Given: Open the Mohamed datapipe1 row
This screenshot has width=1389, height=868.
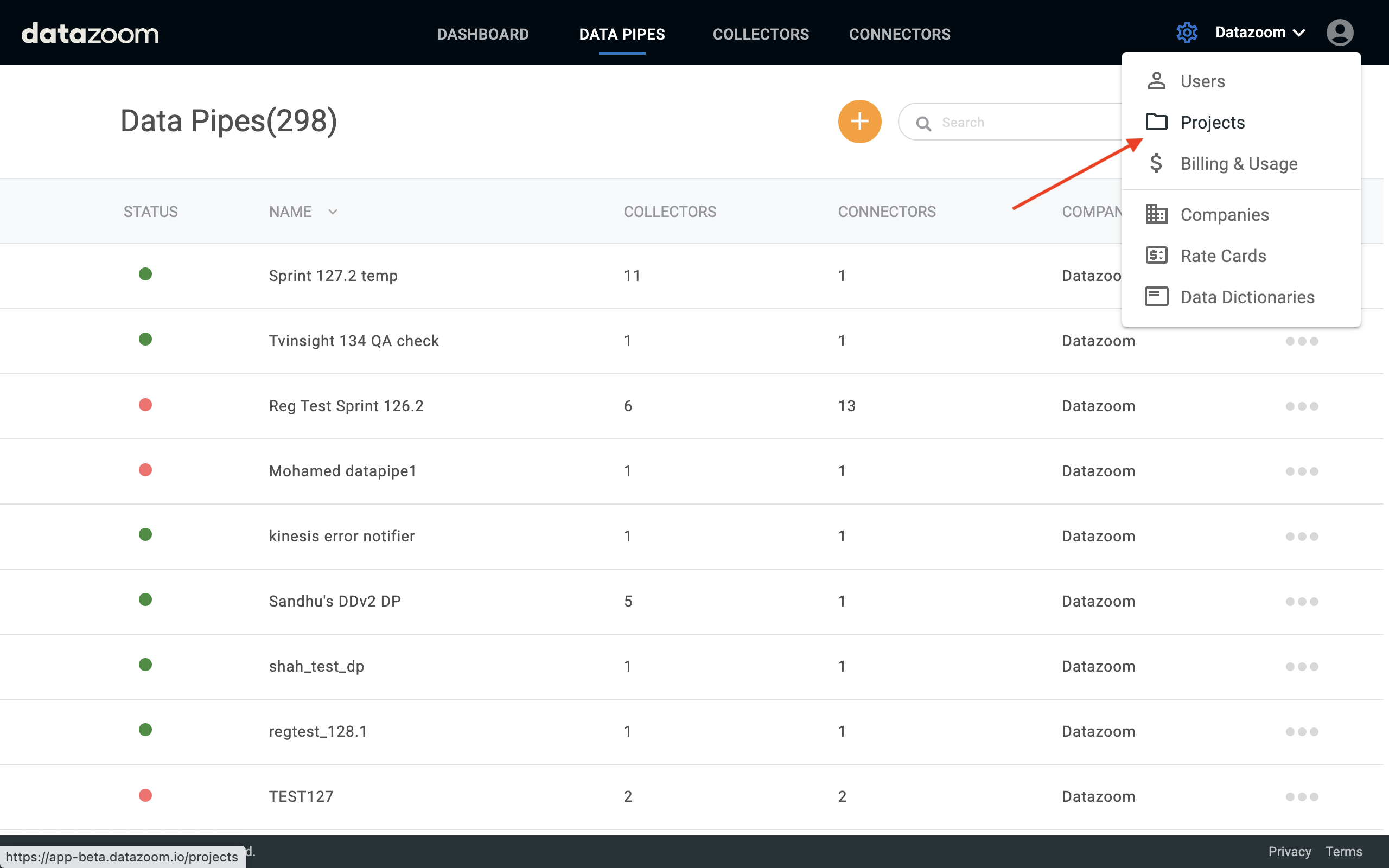Looking at the screenshot, I should [342, 471].
